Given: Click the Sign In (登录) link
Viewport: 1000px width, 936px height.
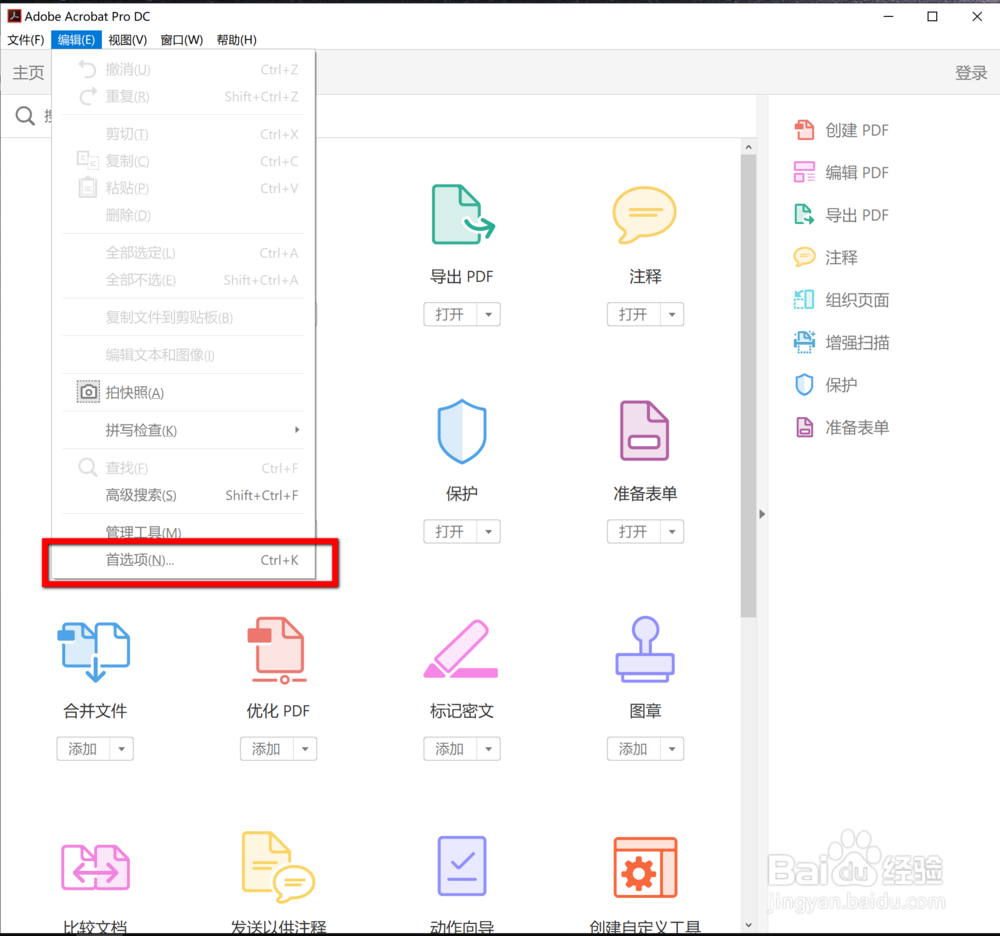Looking at the screenshot, I should pos(971,73).
